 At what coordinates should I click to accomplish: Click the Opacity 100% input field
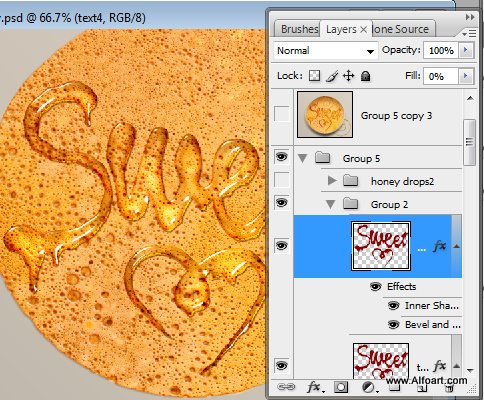click(441, 51)
